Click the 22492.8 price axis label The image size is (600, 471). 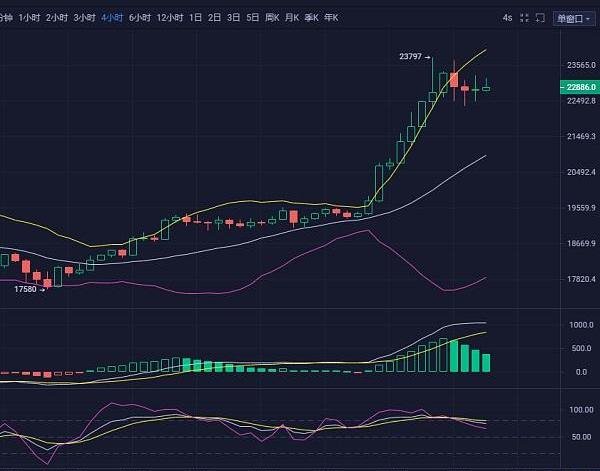coord(581,101)
